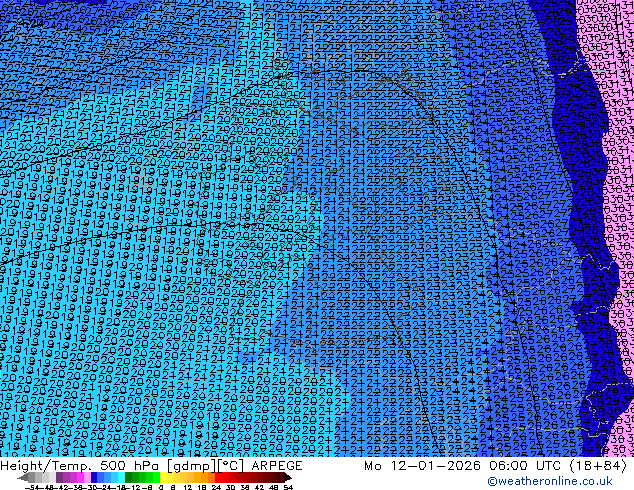Click the Height/Temp. 500 hPa ARPEGE title

pos(151,466)
